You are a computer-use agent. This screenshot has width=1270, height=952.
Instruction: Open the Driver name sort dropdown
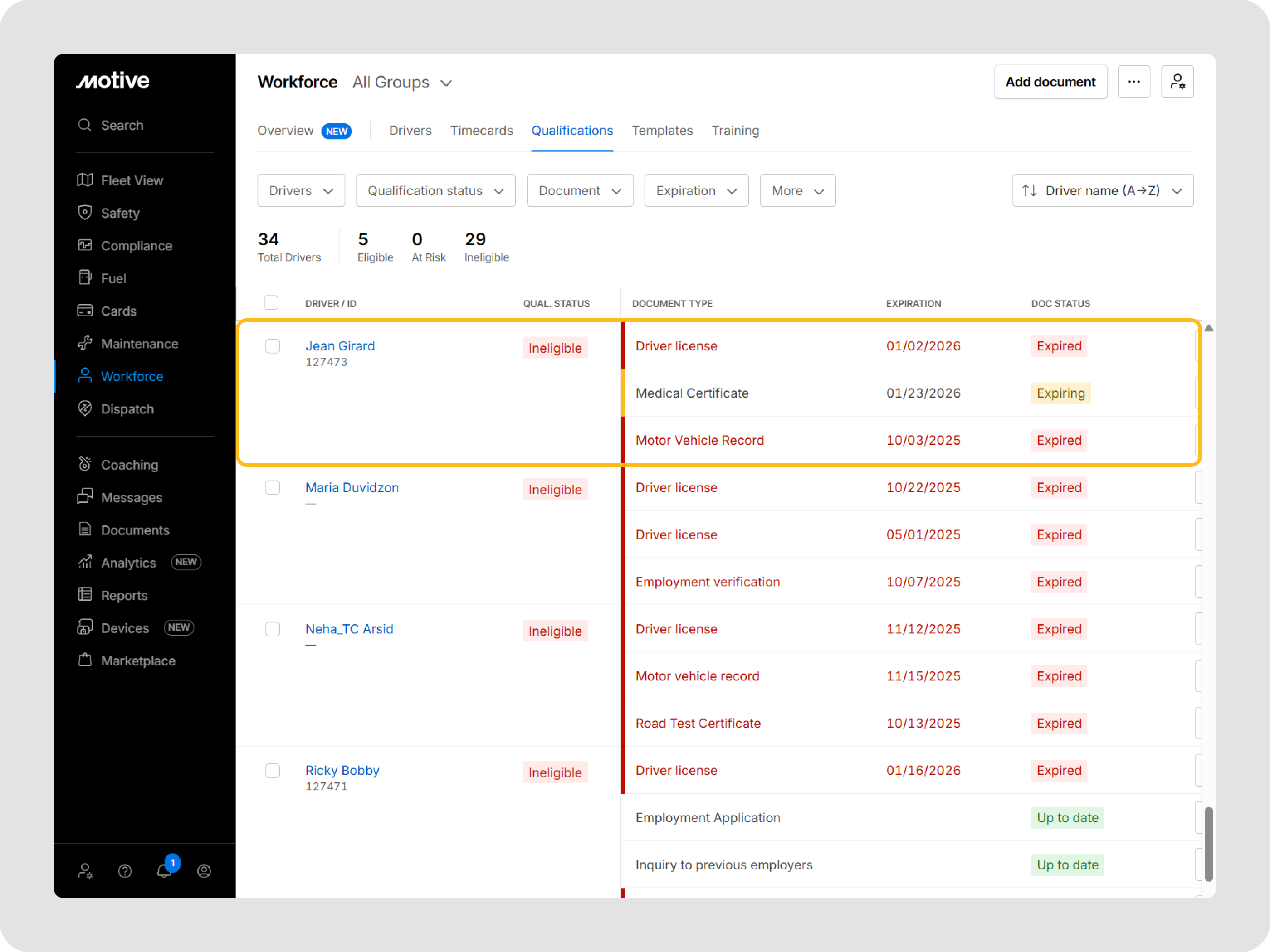point(1102,190)
